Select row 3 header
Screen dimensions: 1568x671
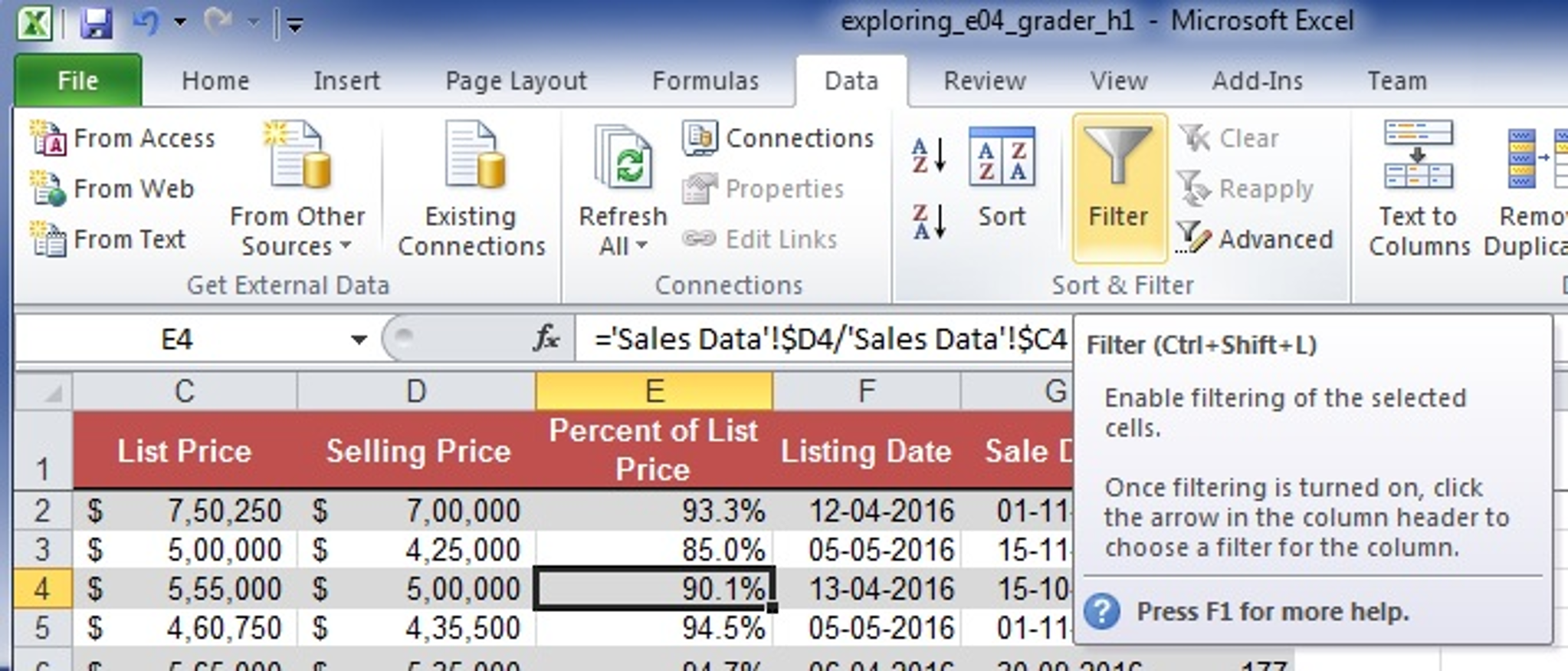coord(43,550)
